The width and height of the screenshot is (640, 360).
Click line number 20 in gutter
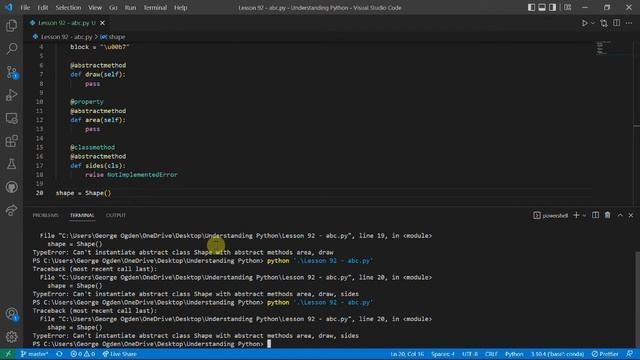40,193
